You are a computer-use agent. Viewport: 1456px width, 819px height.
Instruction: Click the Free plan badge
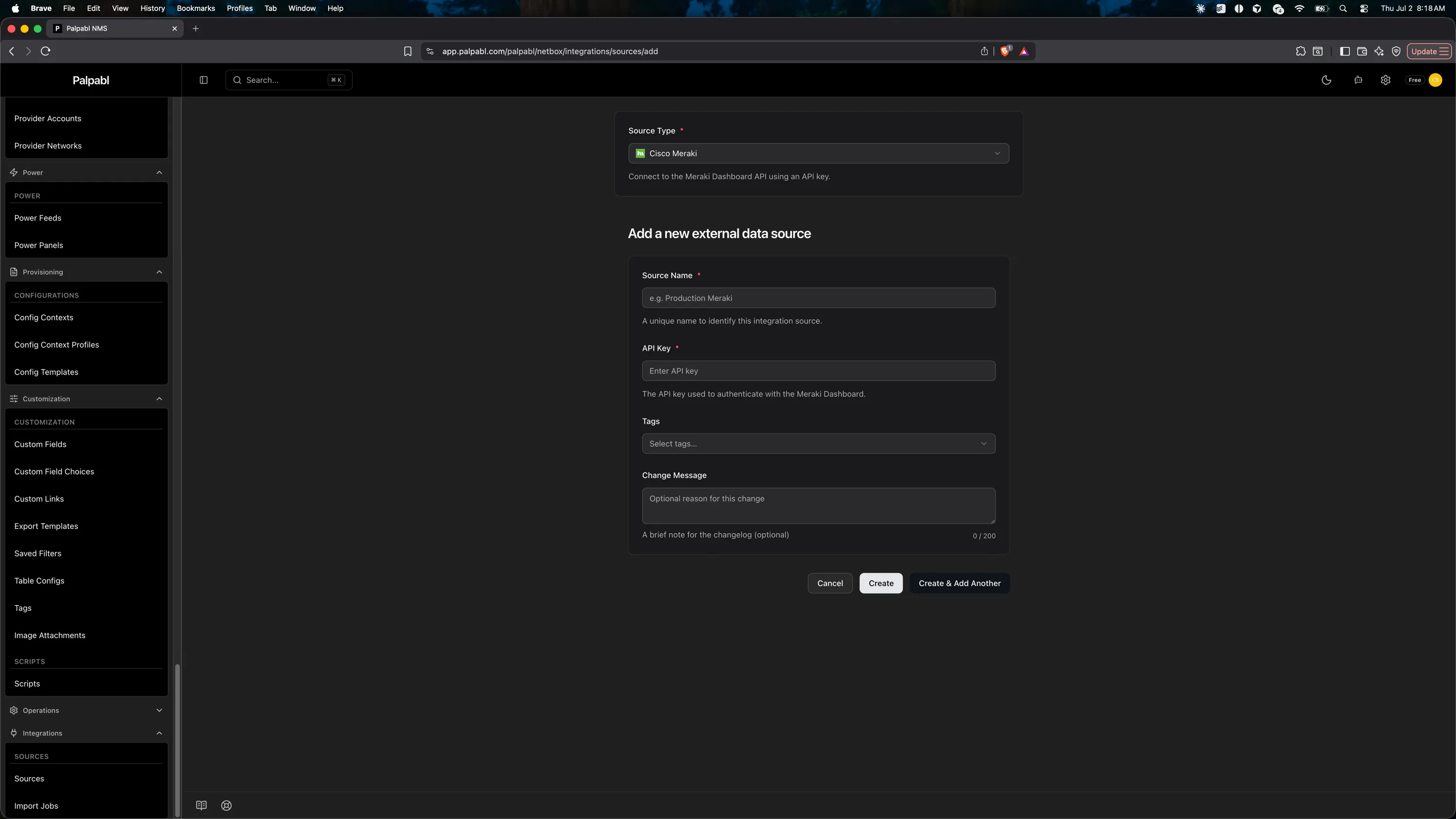pyautogui.click(x=1415, y=80)
